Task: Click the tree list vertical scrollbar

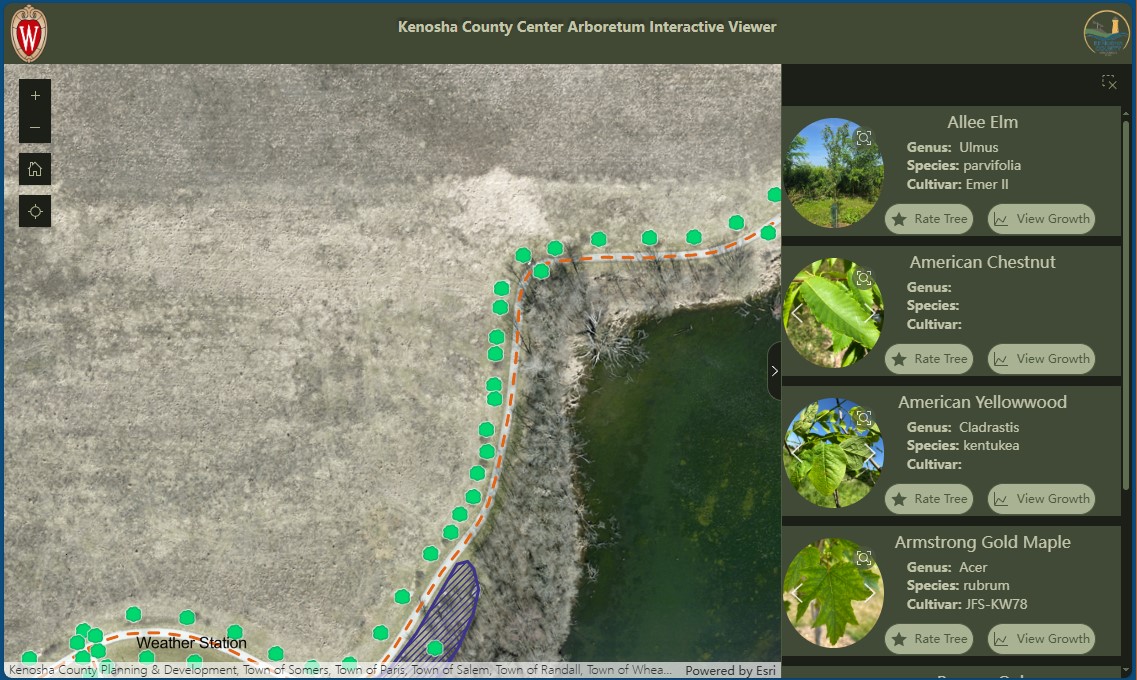Action: tap(1125, 304)
